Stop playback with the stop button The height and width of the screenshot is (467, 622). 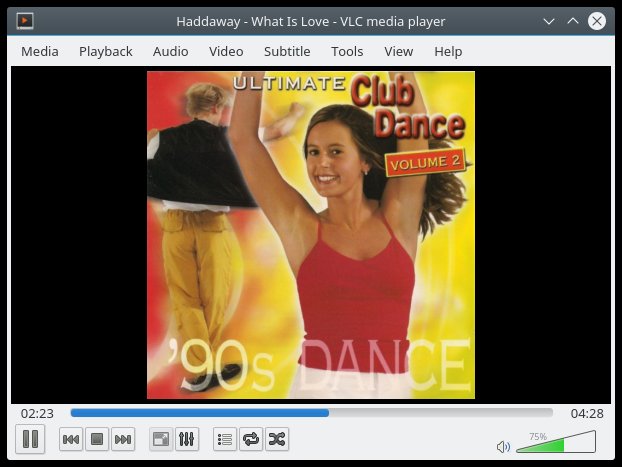pos(97,439)
